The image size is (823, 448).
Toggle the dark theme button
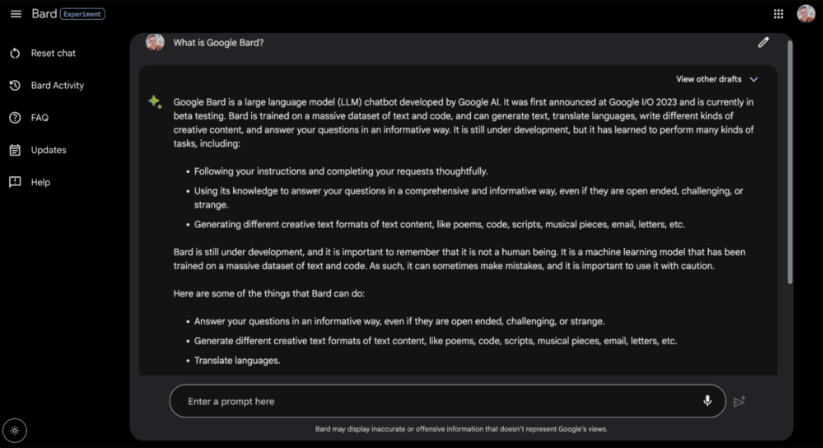pyautogui.click(x=14, y=430)
